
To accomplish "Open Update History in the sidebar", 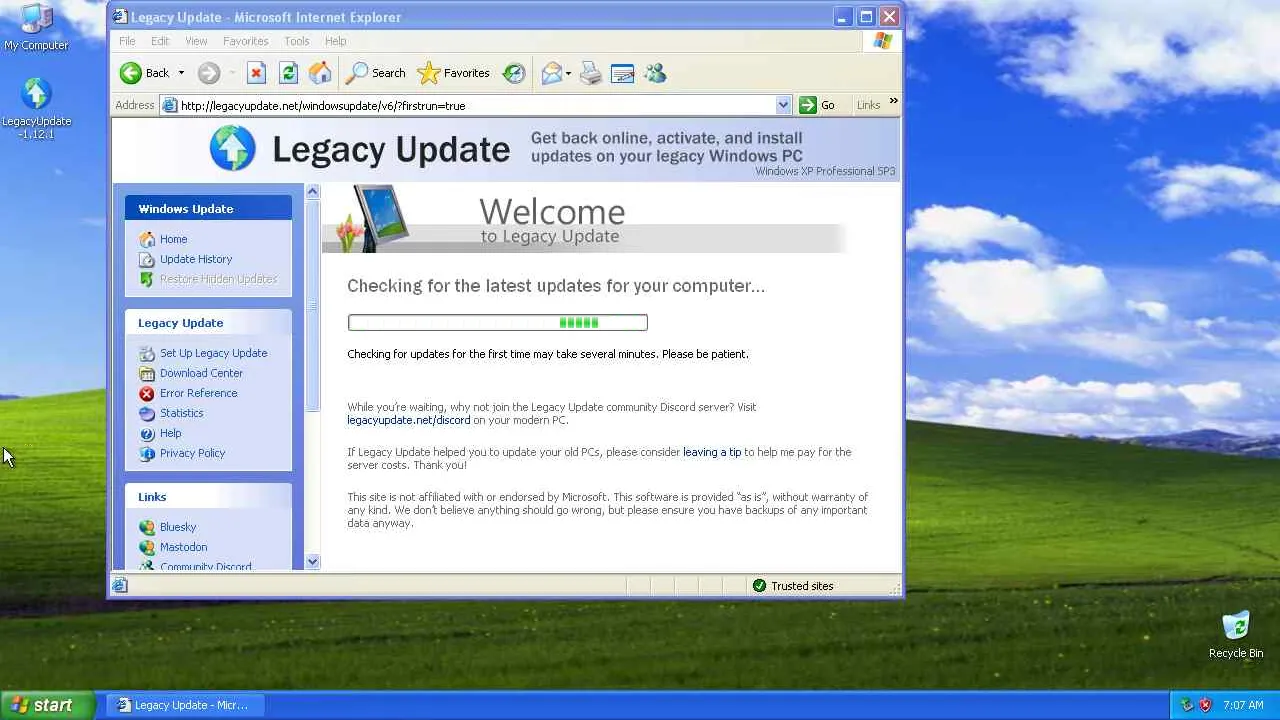I will 196,259.
